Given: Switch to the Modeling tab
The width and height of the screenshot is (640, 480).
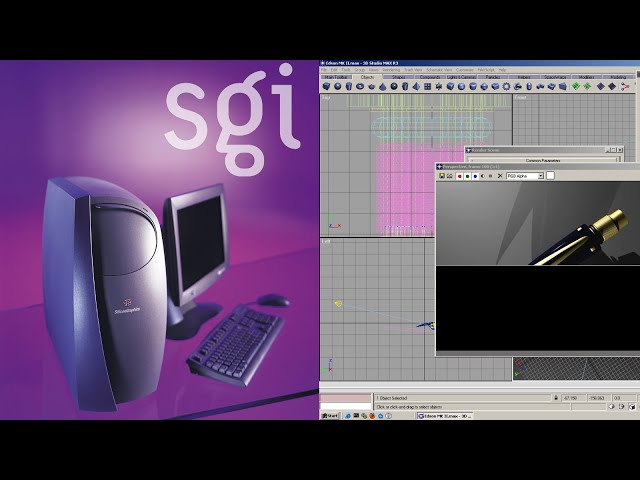Looking at the screenshot, I should 618,77.
